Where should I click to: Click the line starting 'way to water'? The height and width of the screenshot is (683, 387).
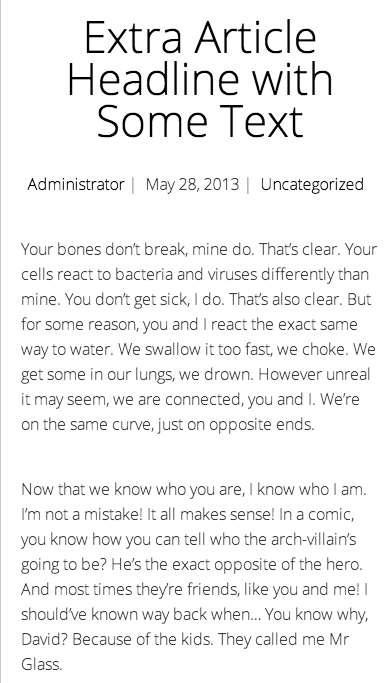[198, 349]
